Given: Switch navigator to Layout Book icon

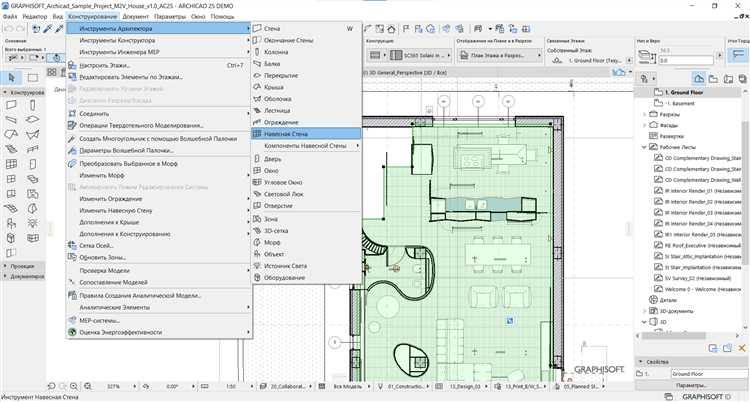Looking at the screenshot, I should (728, 78).
